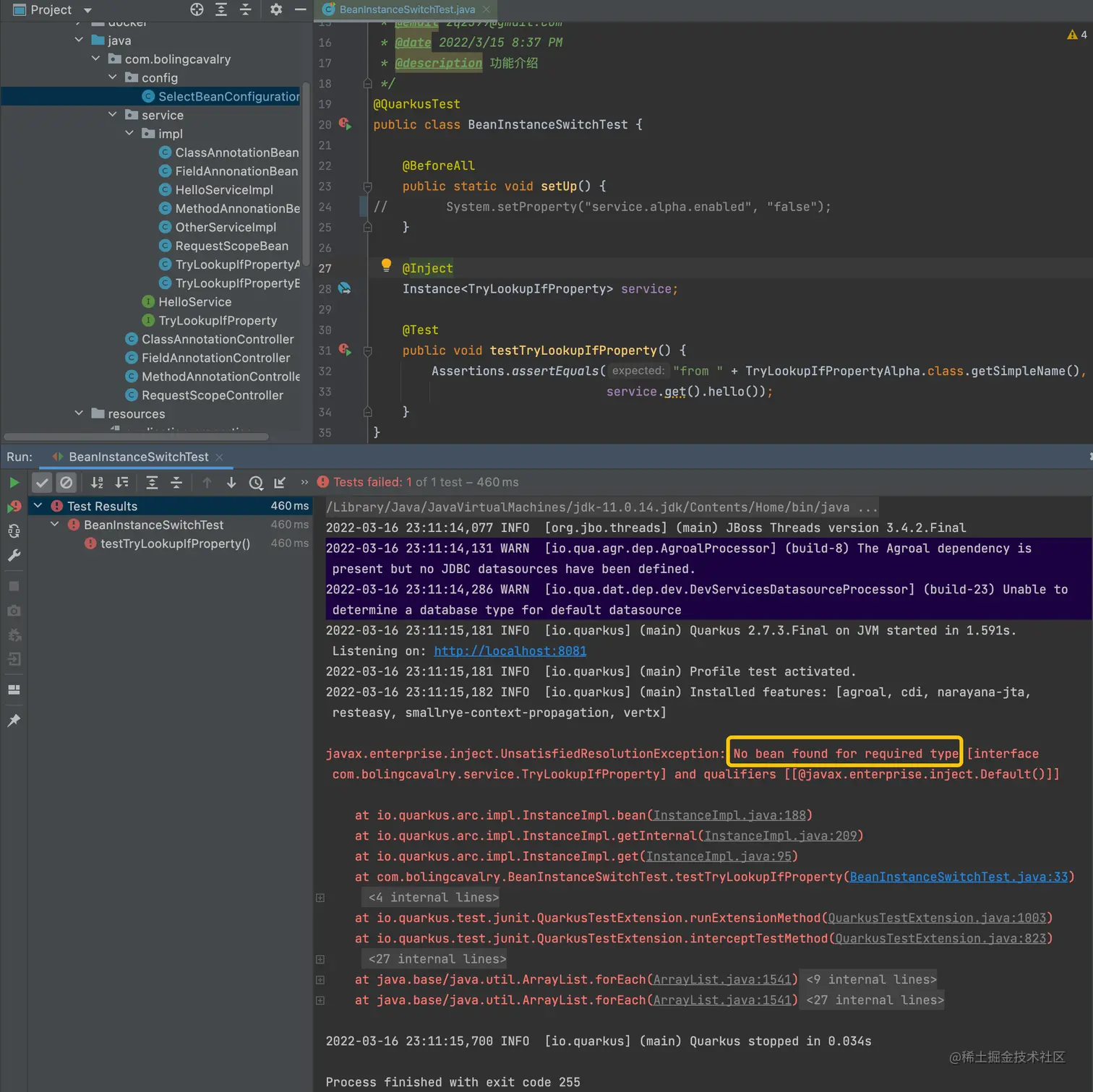Open QuarkusTestExtension.java:1003 link
The height and width of the screenshot is (1092, 1093).
point(937,918)
